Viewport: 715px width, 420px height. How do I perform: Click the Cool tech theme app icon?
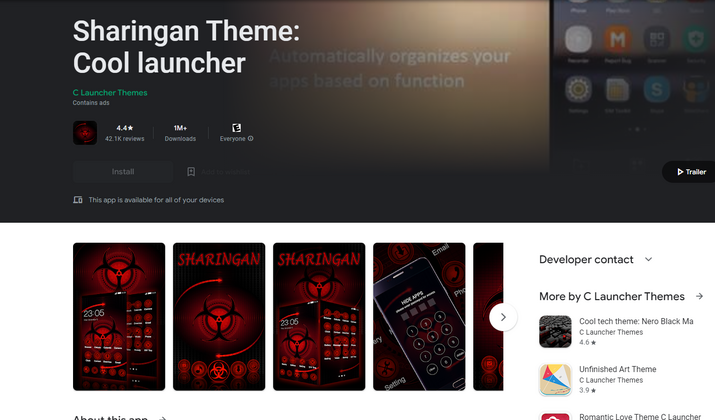pos(555,332)
